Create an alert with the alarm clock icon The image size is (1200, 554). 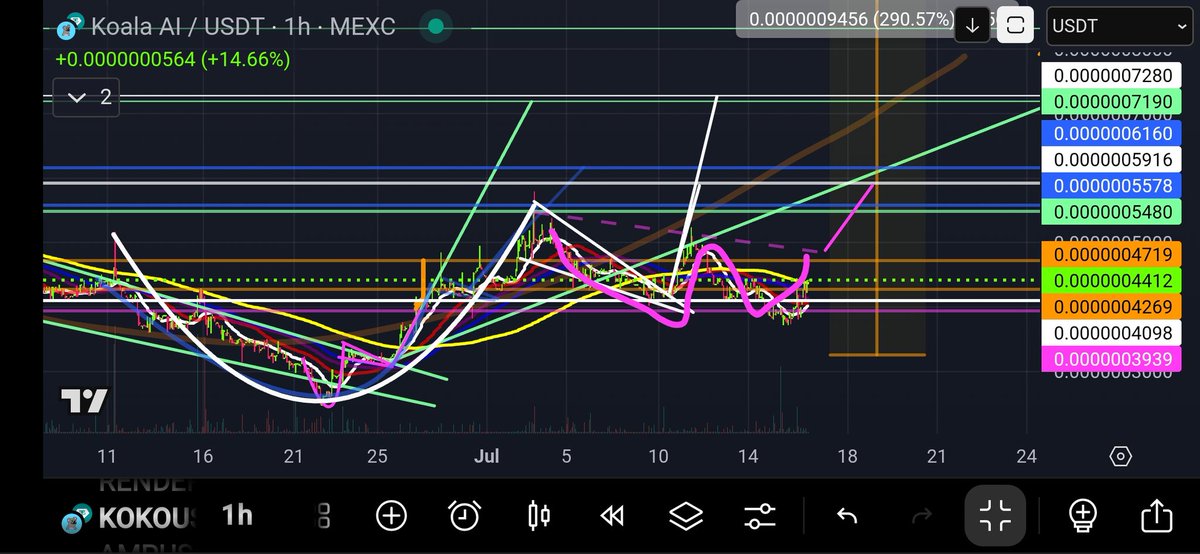464,516
